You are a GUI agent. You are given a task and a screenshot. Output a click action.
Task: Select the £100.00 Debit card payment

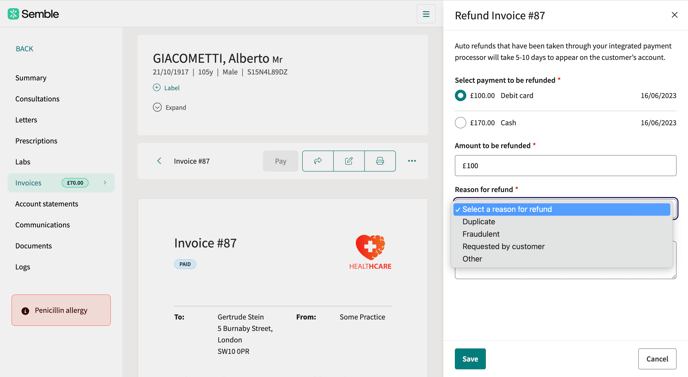460,95
